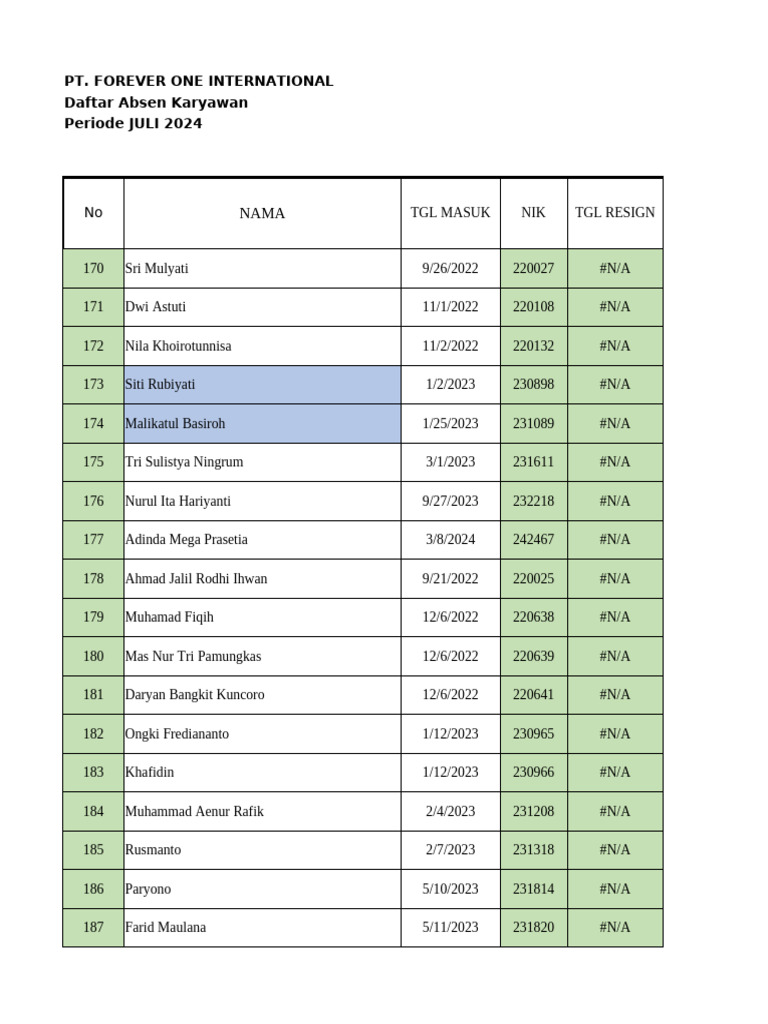Select the highlighted Siti Rubiyati cell

(x=262, y=385)
